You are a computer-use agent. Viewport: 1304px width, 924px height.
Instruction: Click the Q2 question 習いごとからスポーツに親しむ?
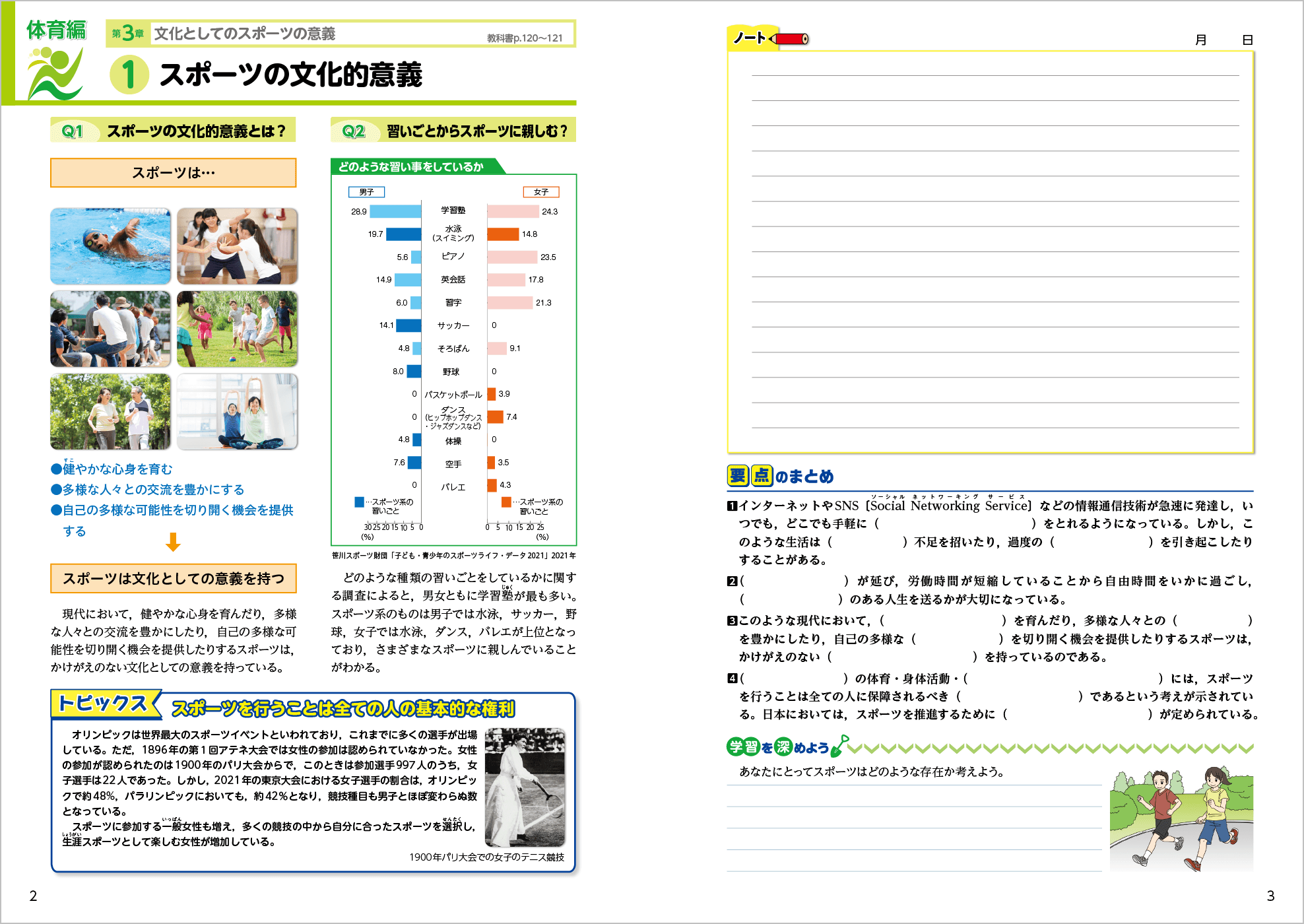tap(476, 131)
